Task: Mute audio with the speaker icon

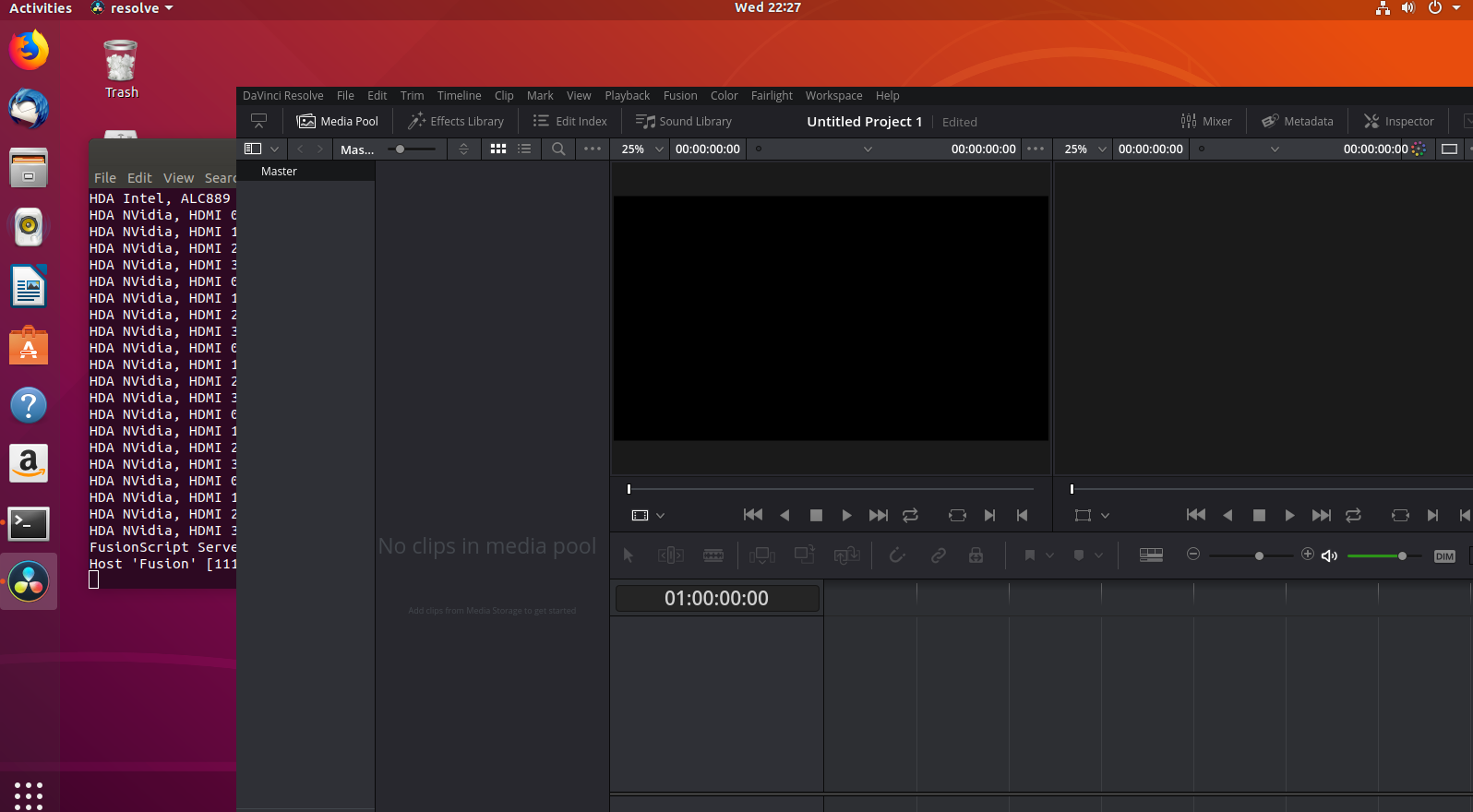Action: [x=1329, y=555]
